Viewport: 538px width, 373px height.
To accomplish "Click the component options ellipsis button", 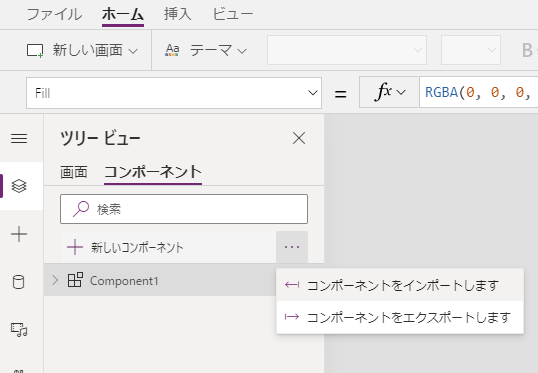I will (x=292, y=247).
